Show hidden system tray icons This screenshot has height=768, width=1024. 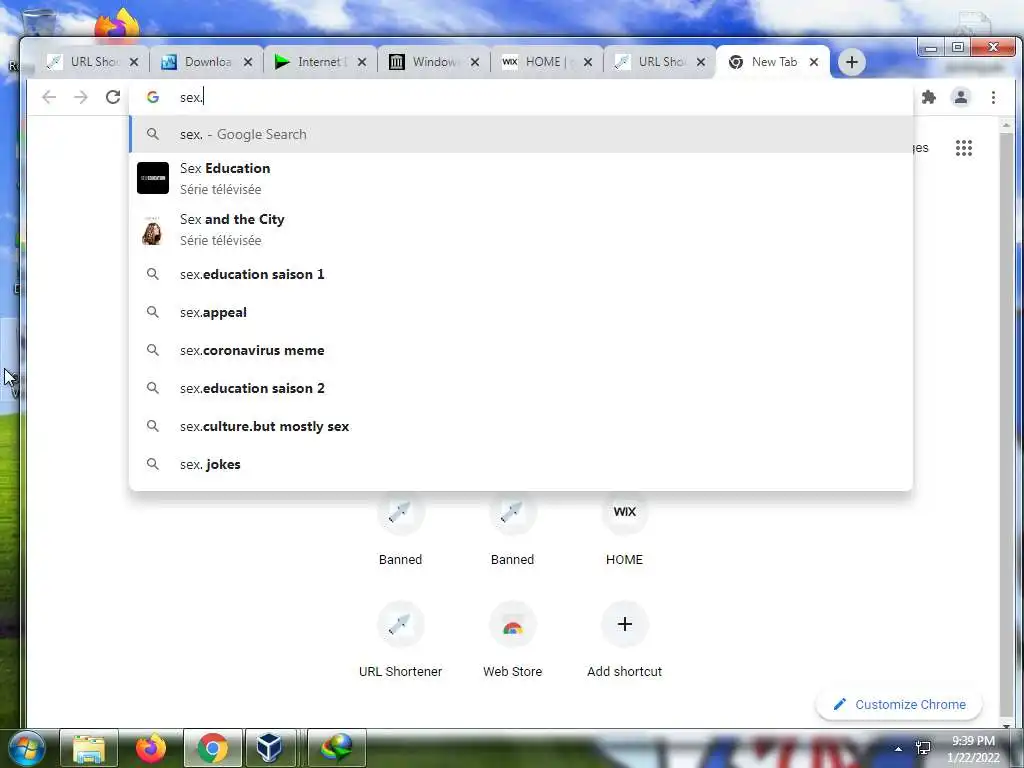(898, 749)
